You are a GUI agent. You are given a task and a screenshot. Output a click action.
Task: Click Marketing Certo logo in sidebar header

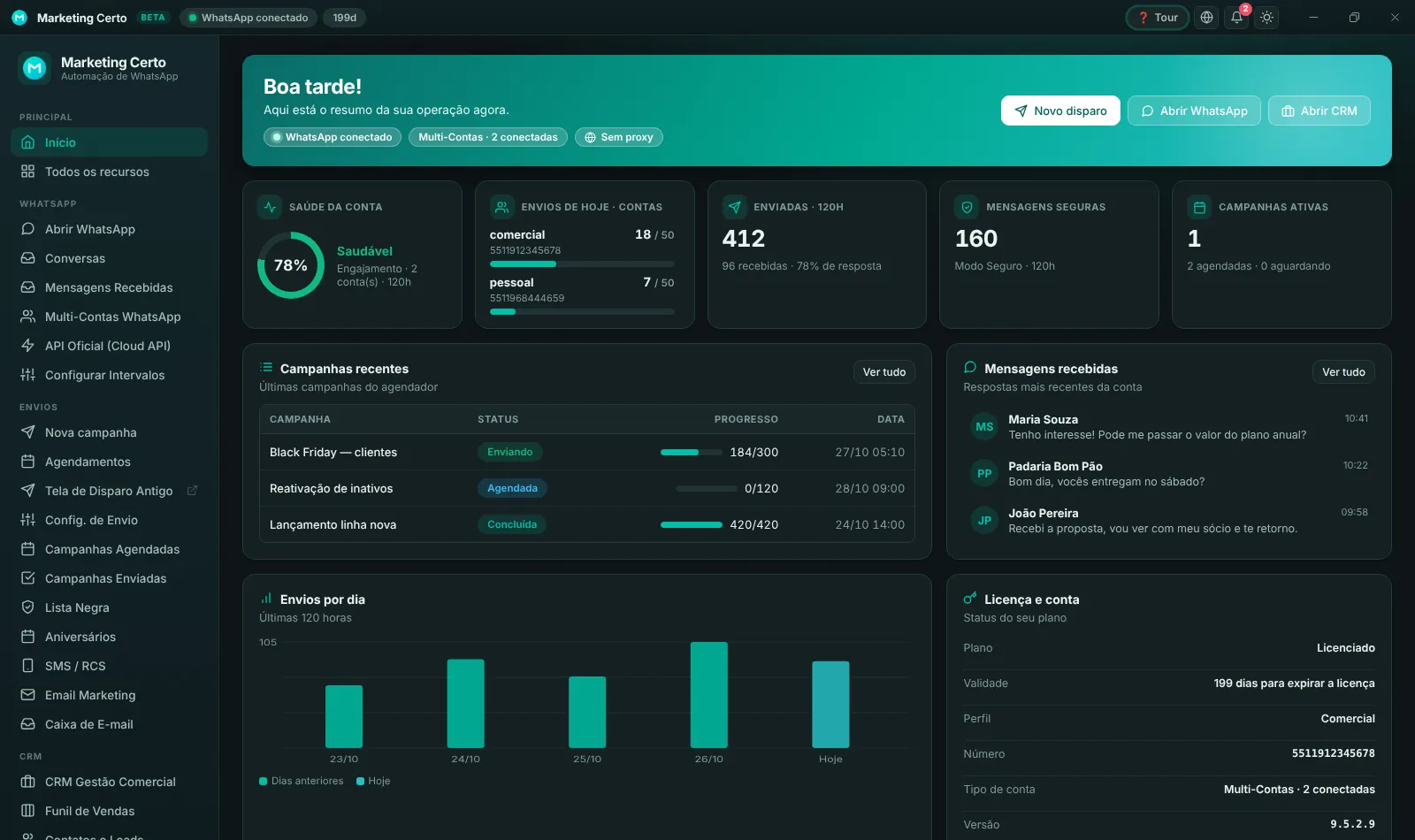[x=34, y=68]
